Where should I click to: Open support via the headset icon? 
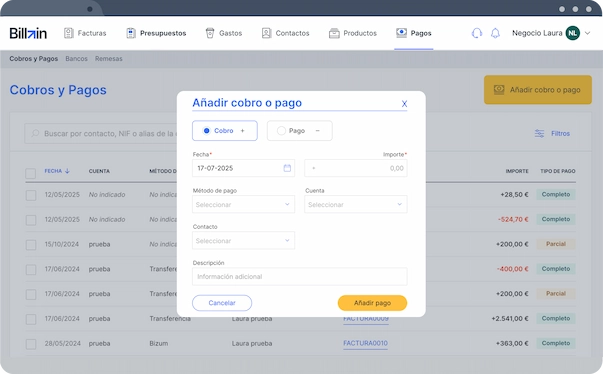click(477, 33)
